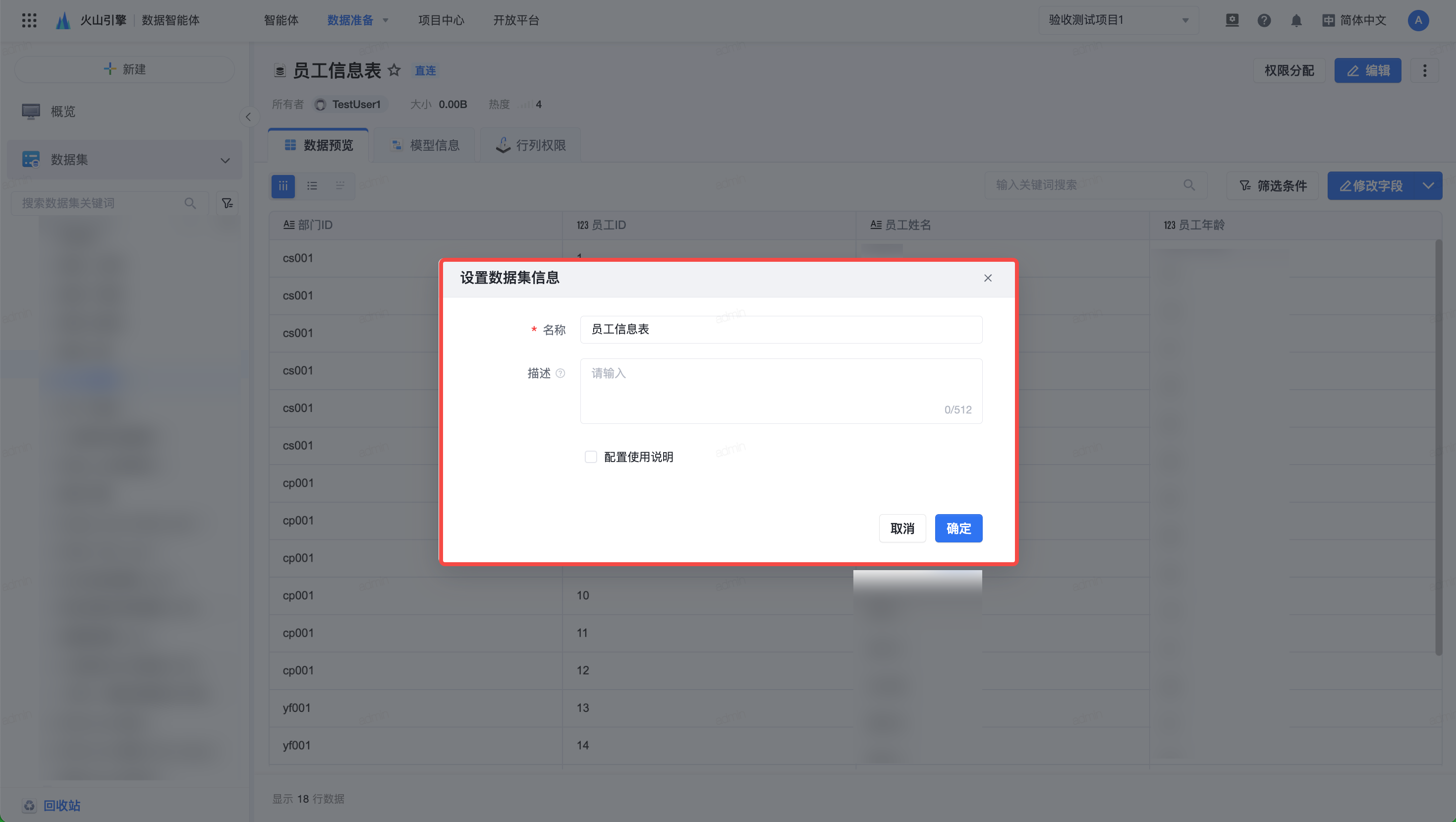Image resolution: width=1456 pixels, height=822 pixels.
Task: Select the column grid view toggle
Action: point(283,185)
